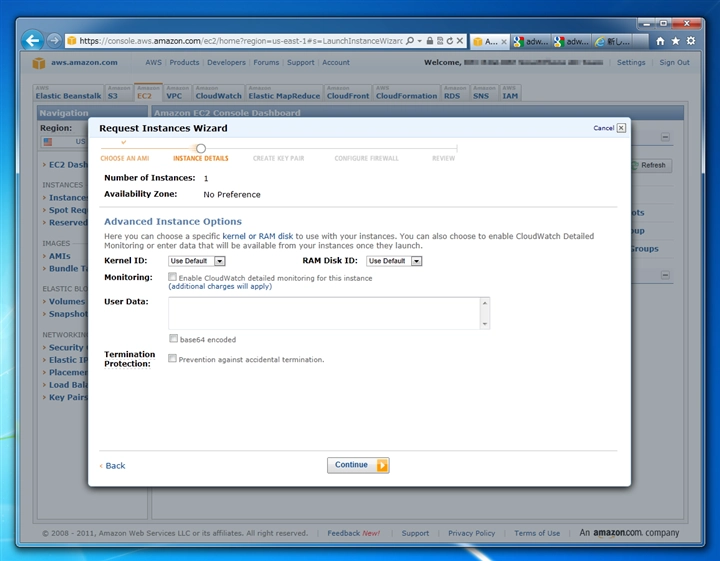Open Privacy Policy footer link
720x561 pixels.
click(471, 533)
